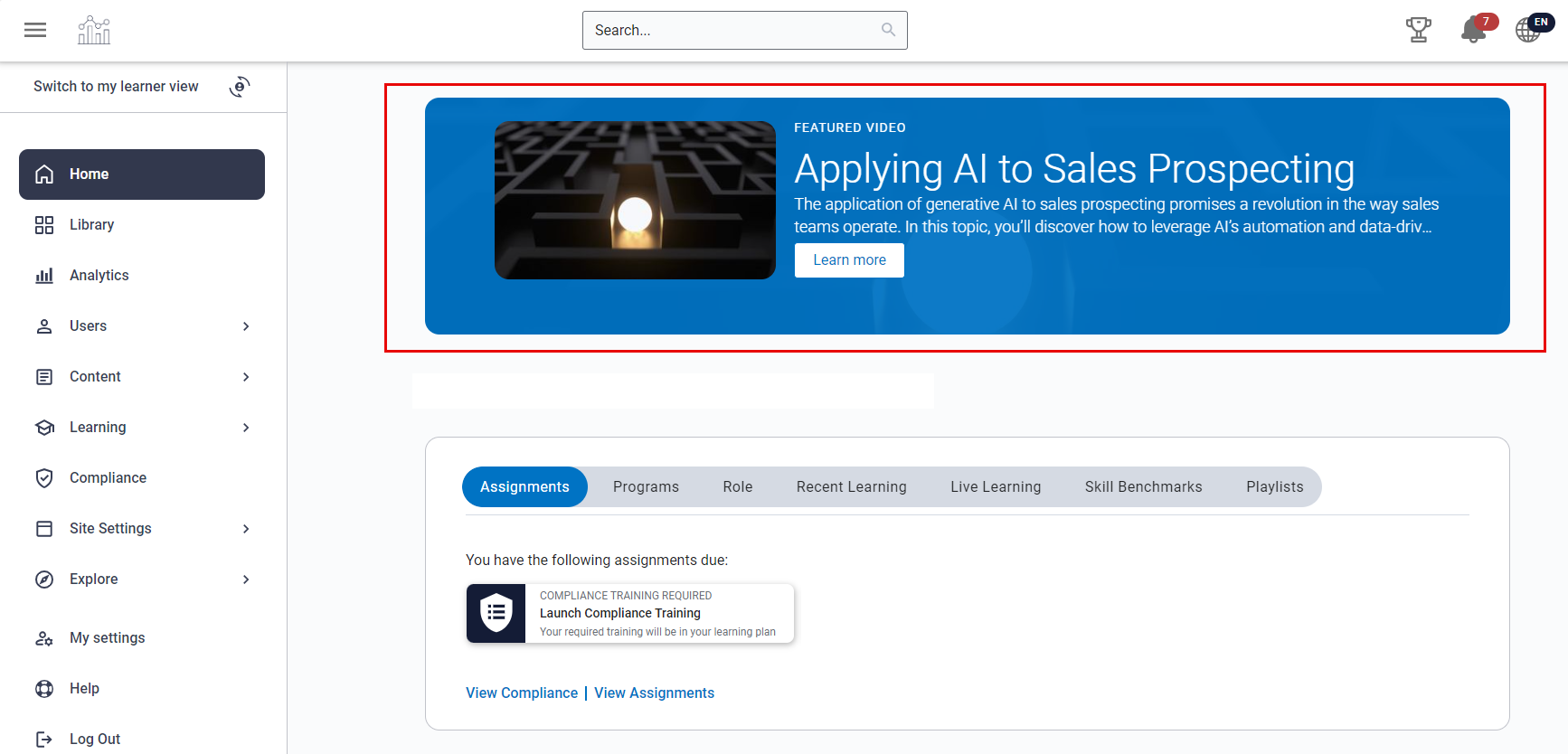The width and height of the screenshot is (1568, 754).
Task: Select the Skill Benchmarks tab
Action: click(1143, 487)
